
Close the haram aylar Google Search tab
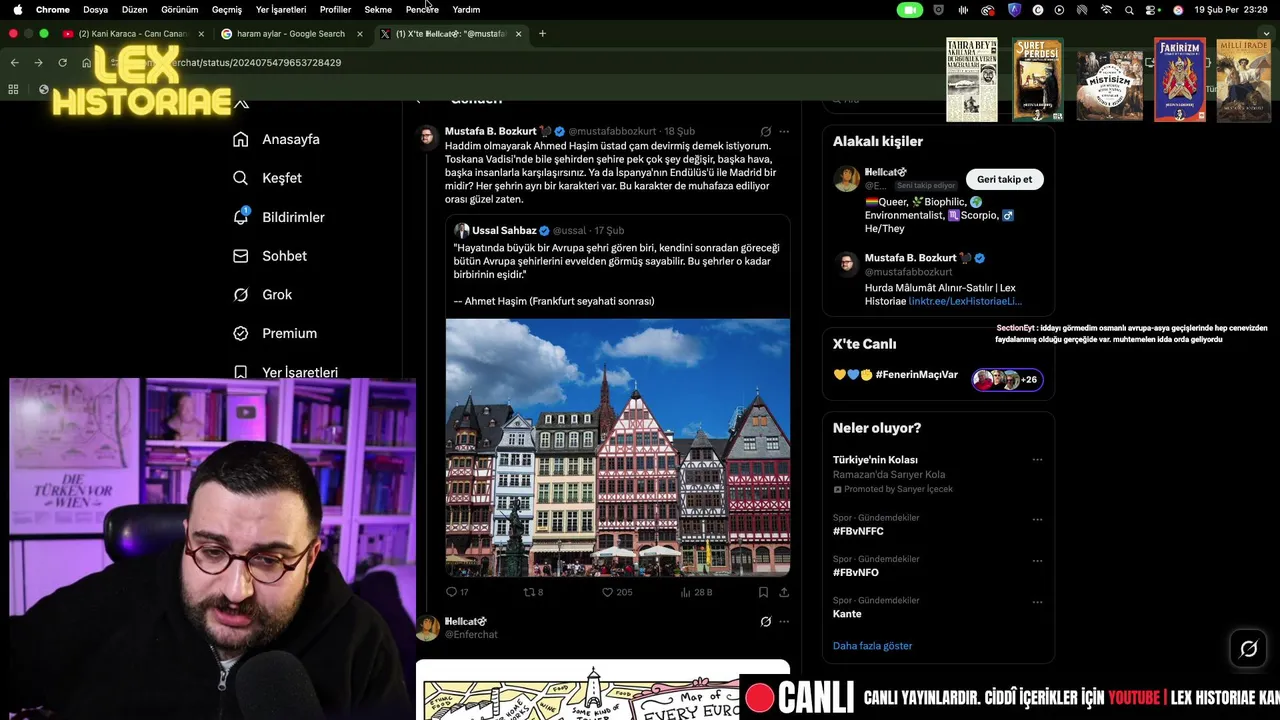click(x=360, y=33)
